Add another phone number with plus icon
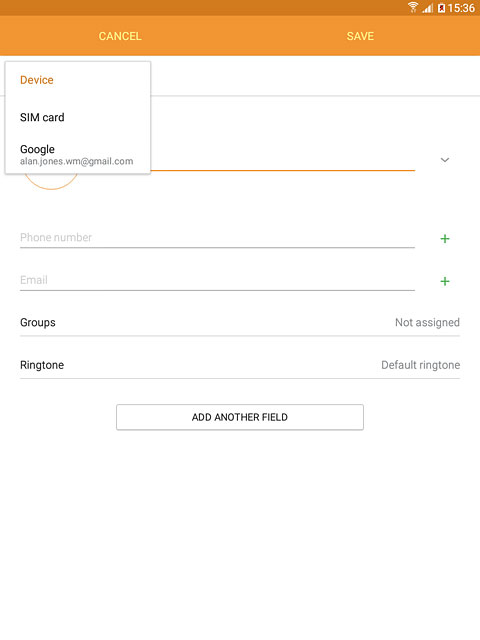The height and width of the screenshot is (640, 480). pyautogui.click(x=445, y=239)
